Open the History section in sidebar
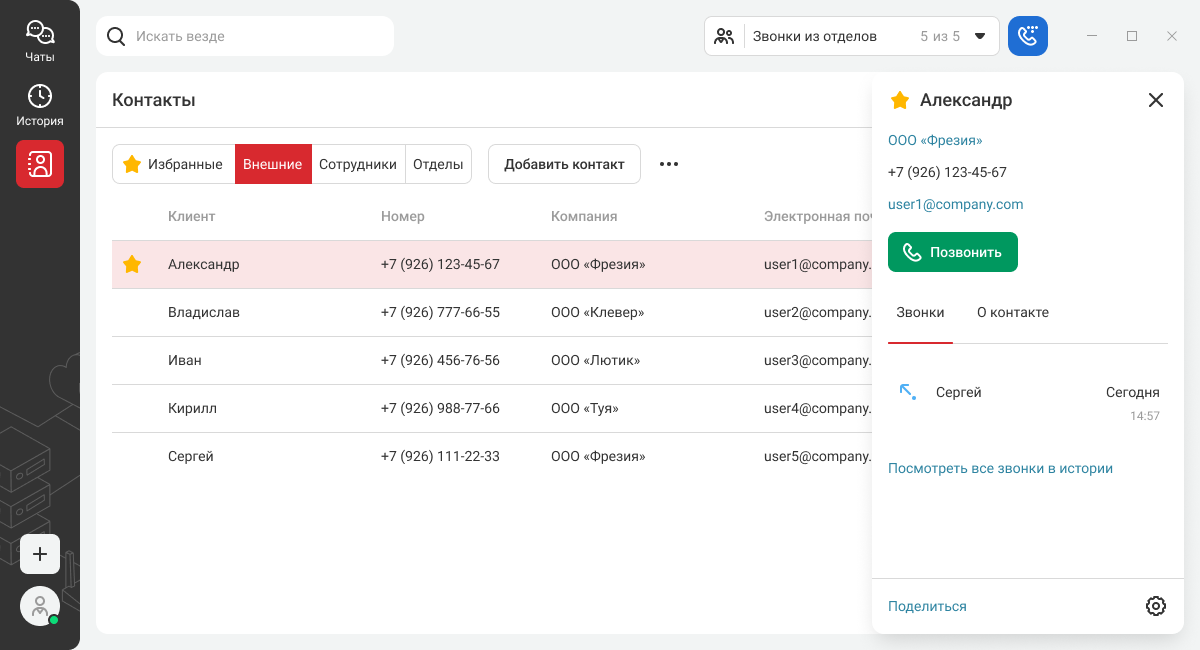 pos(40,106)
